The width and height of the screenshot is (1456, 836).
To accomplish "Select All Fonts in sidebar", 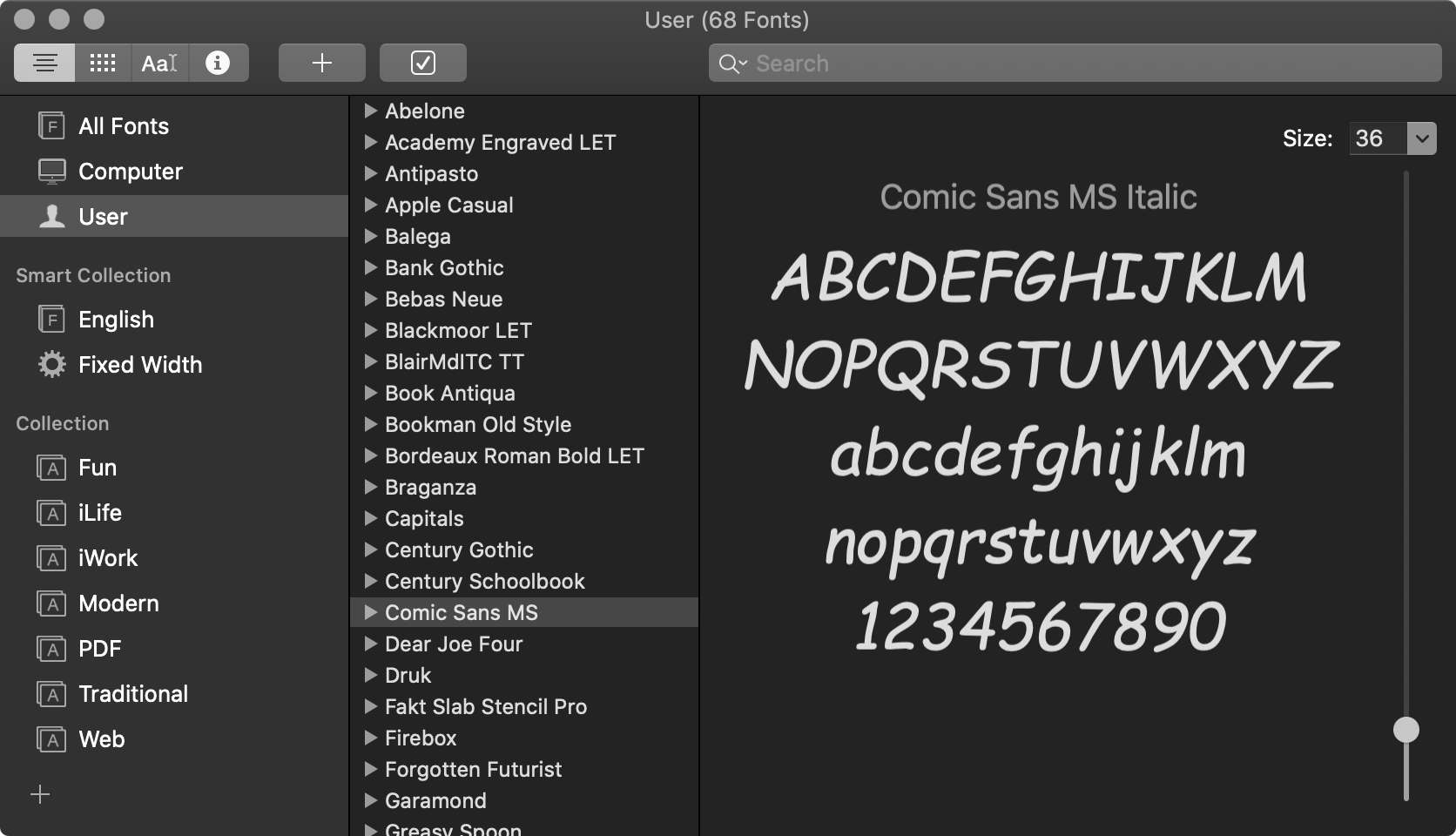I will 174,126.
